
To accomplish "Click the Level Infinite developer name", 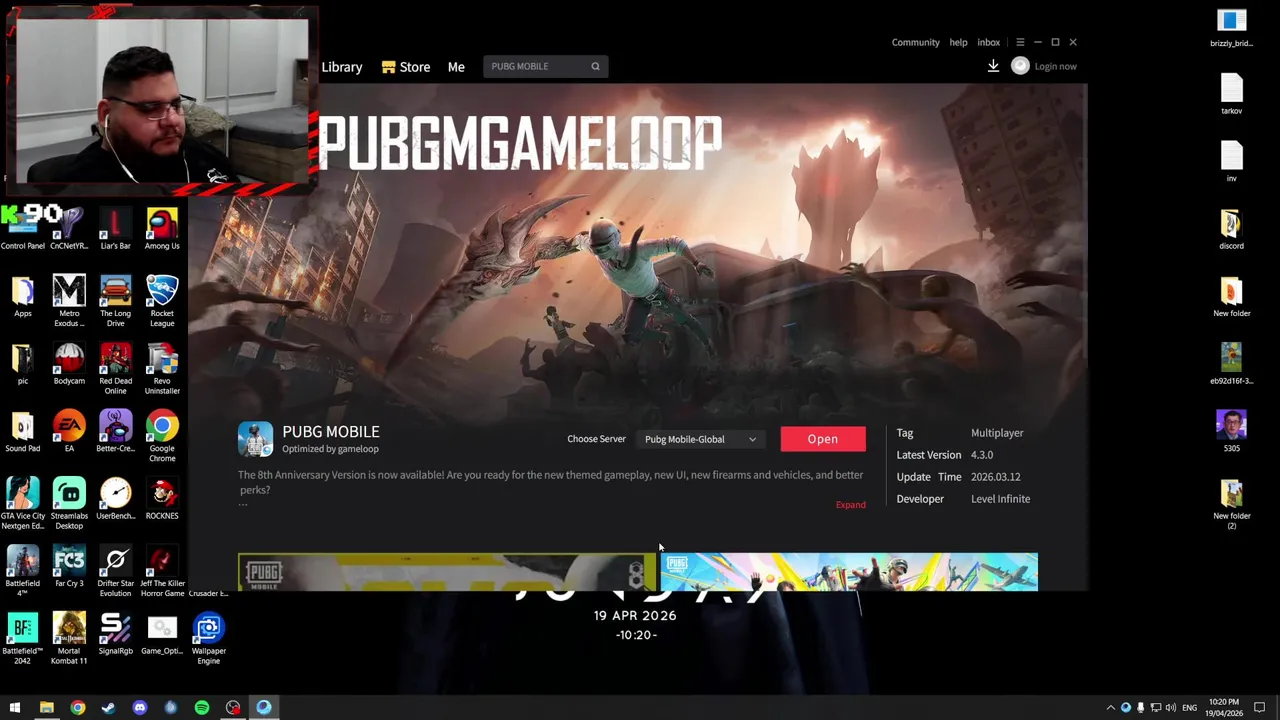I will [x=1000, y=499].
